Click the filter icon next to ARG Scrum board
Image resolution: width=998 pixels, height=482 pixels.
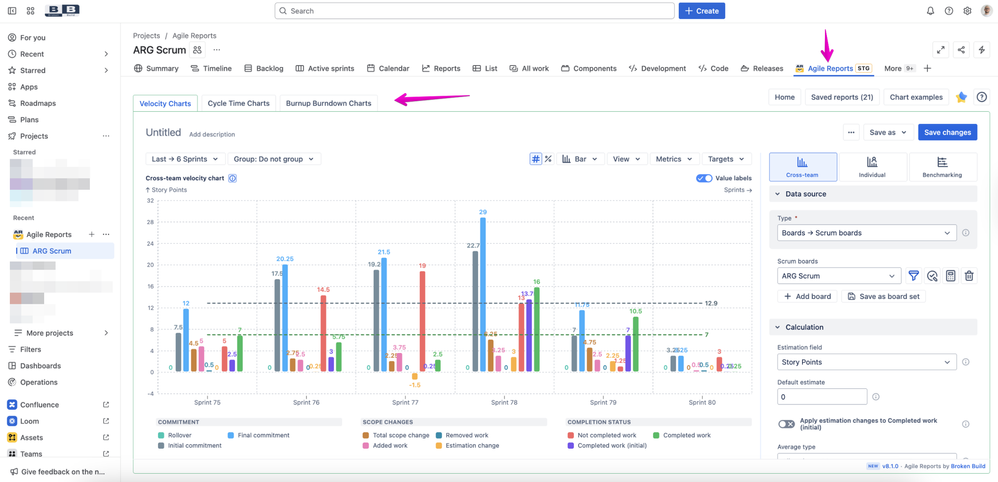point(913,276)
